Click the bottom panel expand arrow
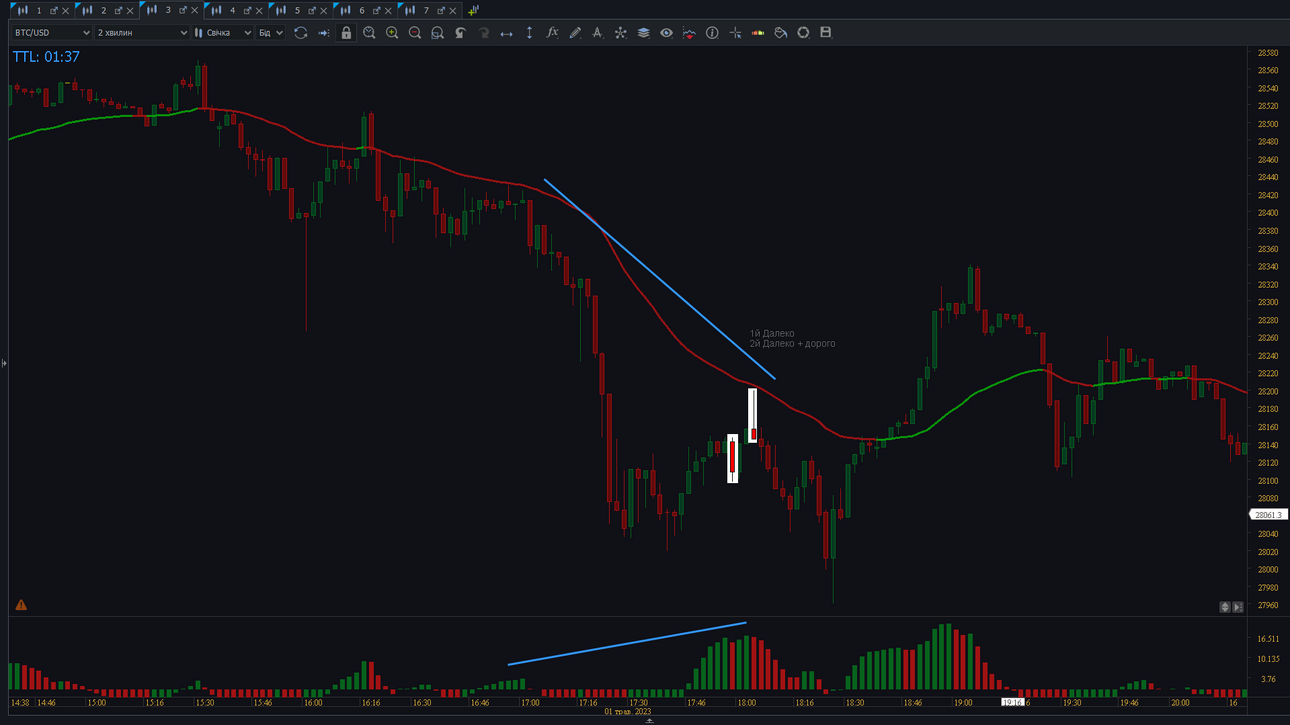This screenshot has height=725, width=1290. (649, 720)
